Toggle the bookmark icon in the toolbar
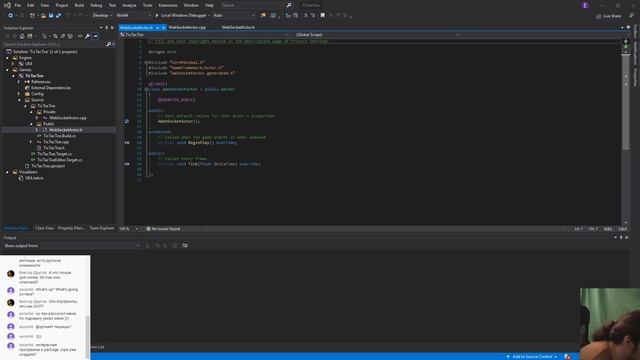 322,16
